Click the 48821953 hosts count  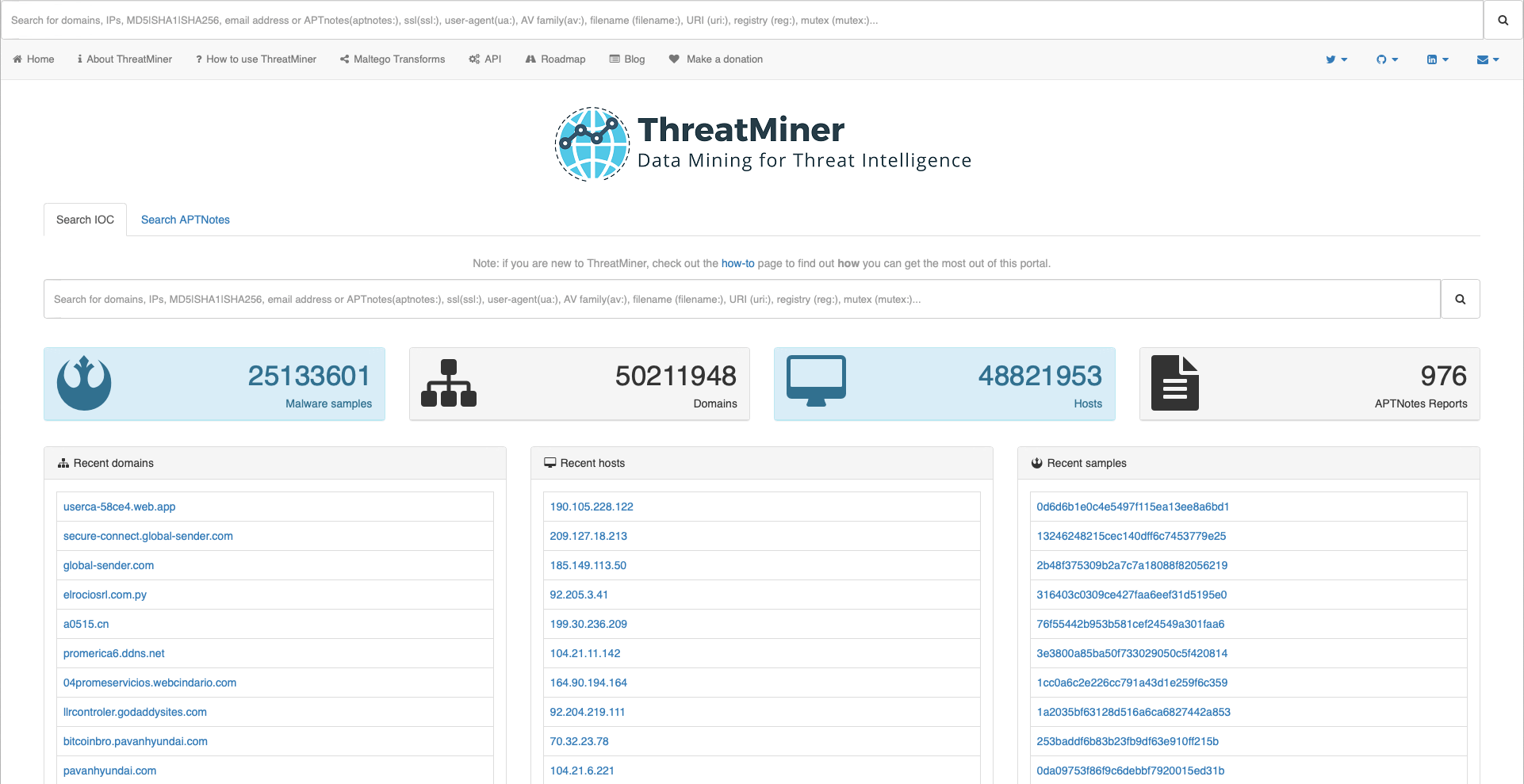point(1040,376)
